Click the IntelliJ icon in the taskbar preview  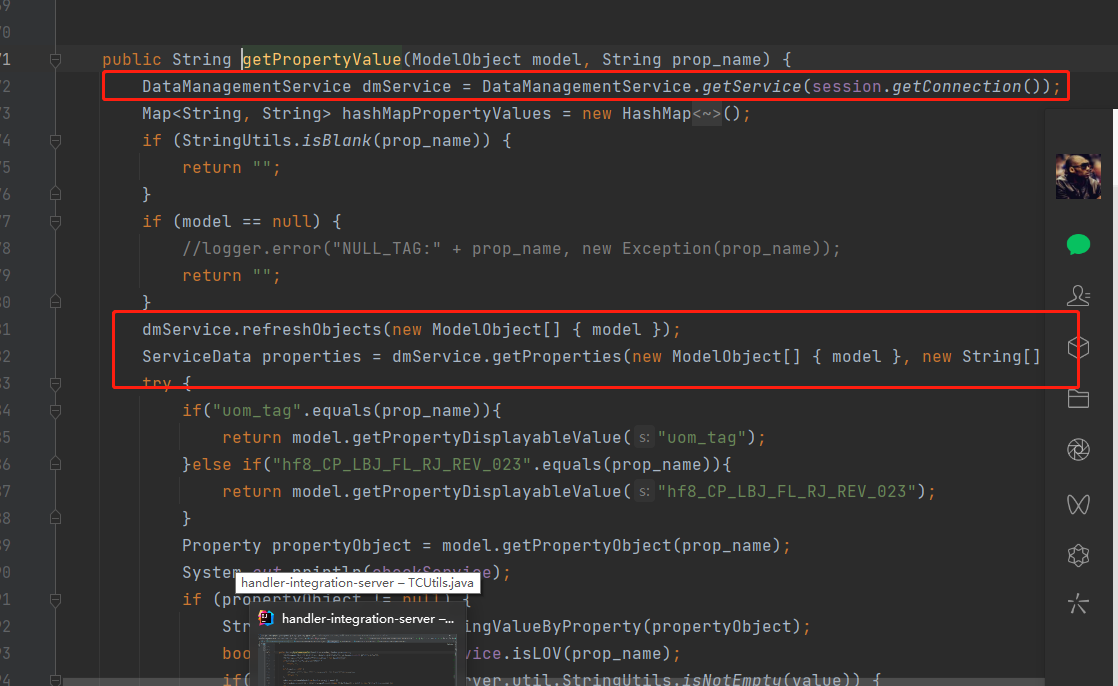coord(266,618)
